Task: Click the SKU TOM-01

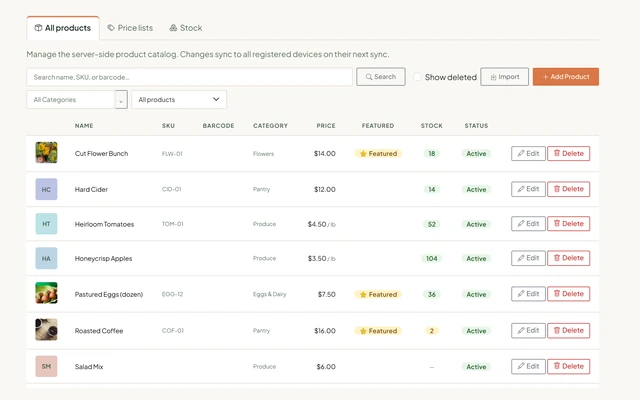Action: point(173,224)
